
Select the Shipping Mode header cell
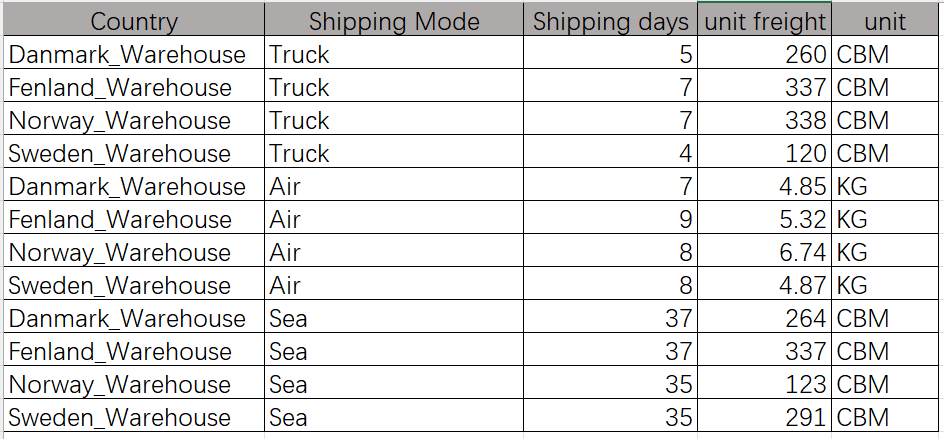(394, 19)
